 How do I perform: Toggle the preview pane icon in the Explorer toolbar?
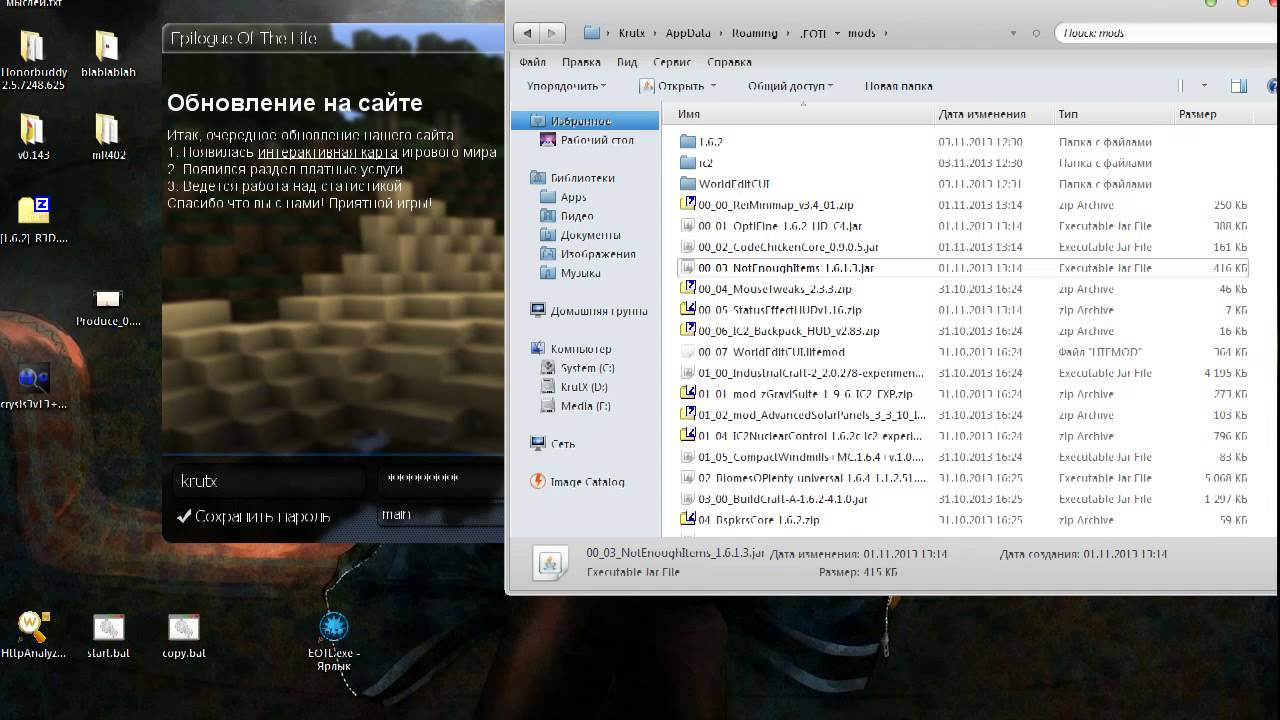tap(1239, 86)
